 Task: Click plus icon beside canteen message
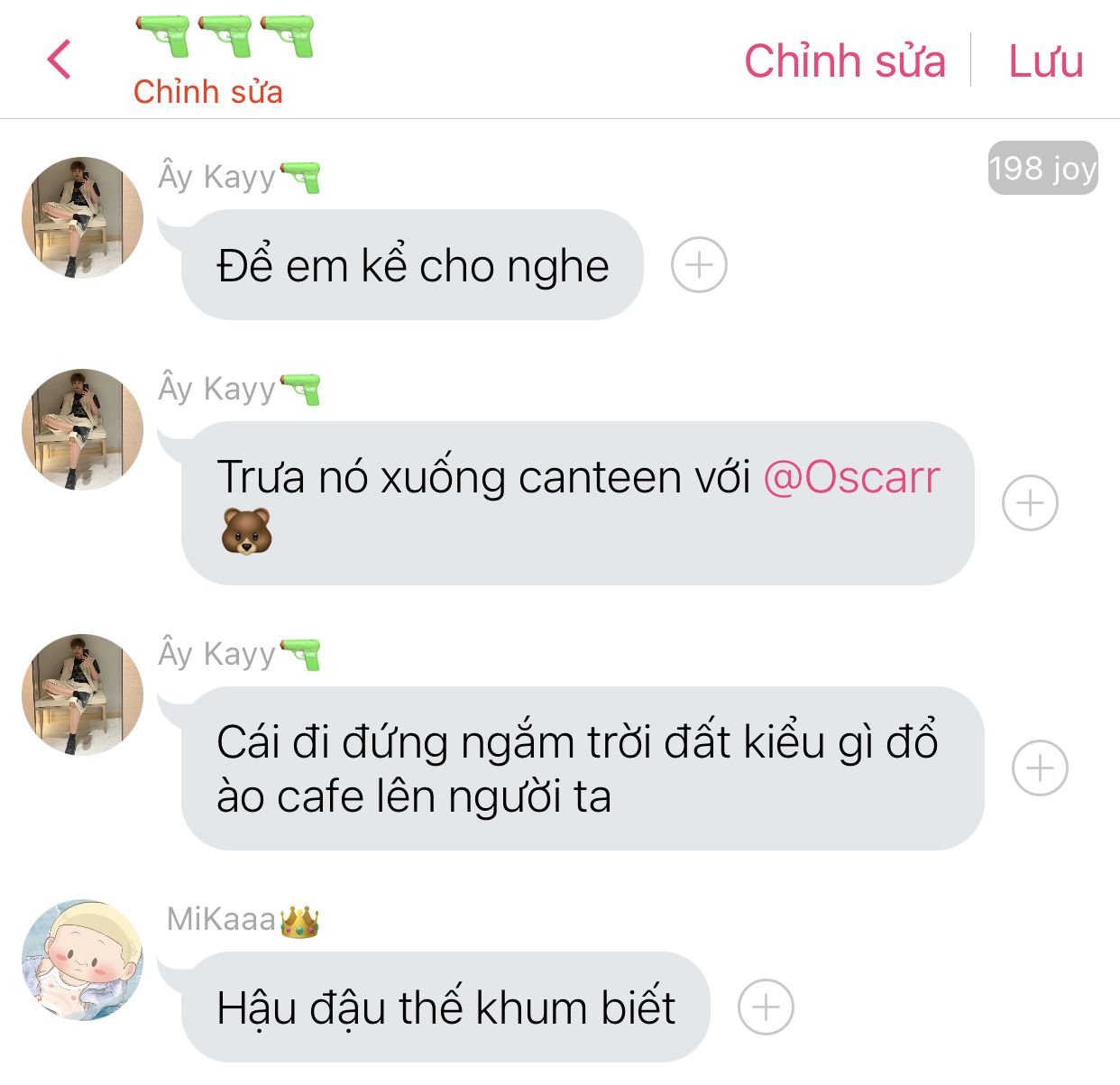1030,502
